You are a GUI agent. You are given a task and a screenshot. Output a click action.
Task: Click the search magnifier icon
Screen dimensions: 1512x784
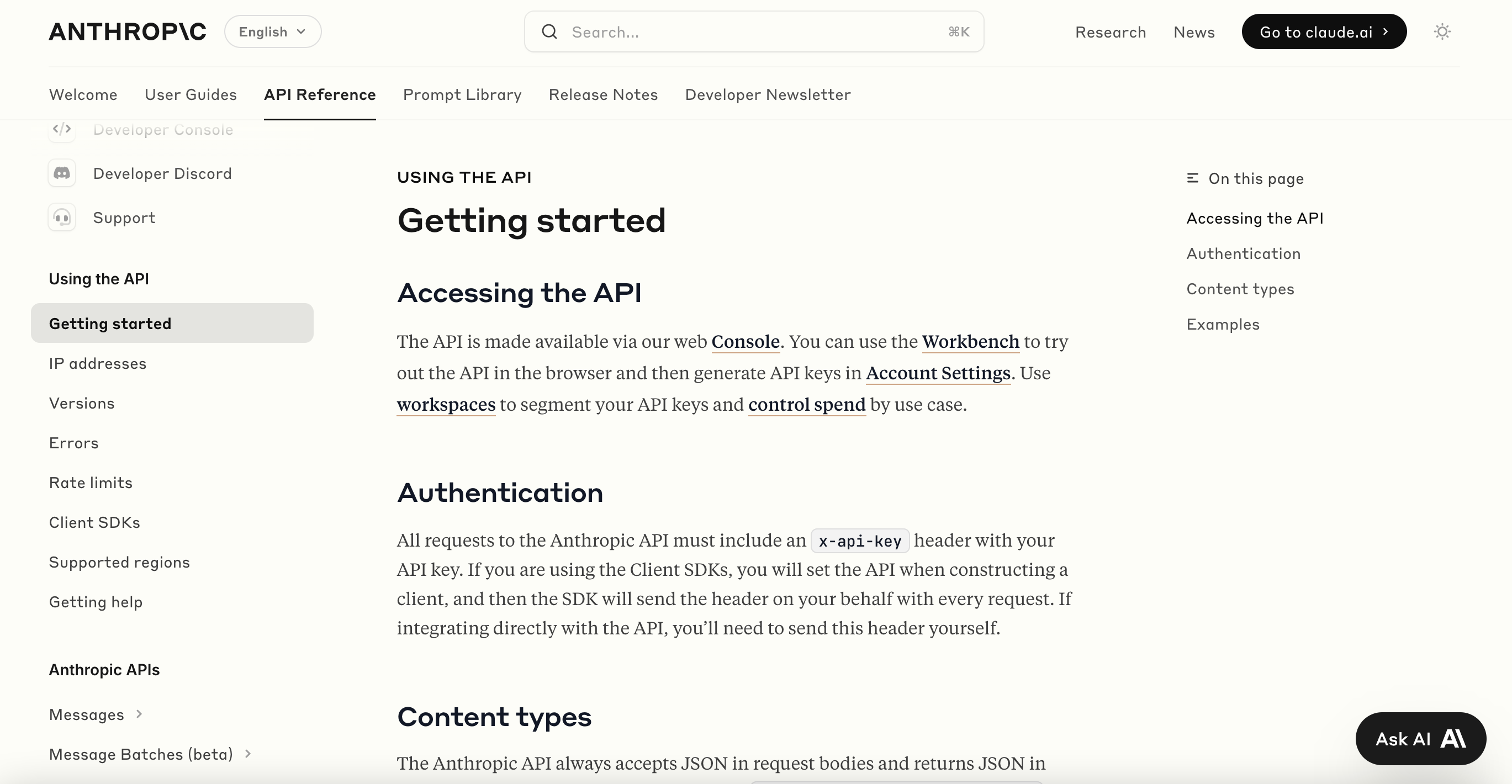click(549, 31)
